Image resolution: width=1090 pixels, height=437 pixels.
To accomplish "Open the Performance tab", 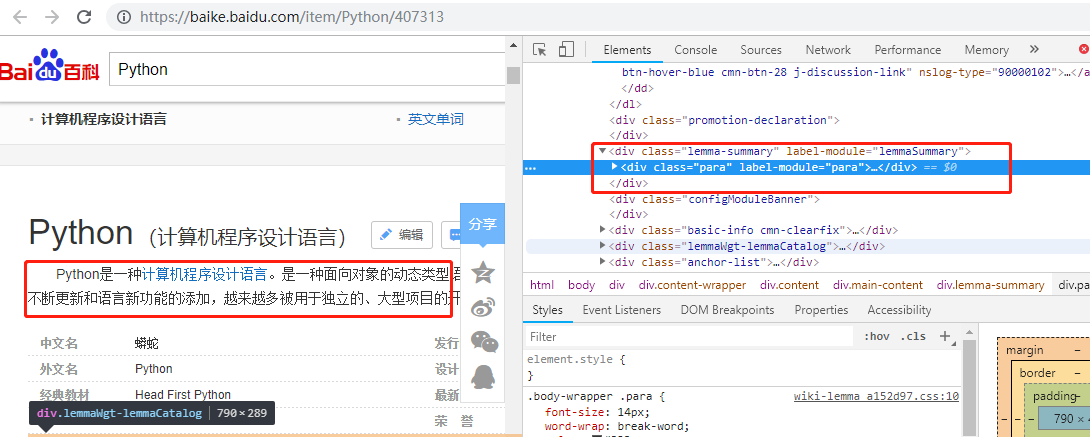I will tap(907, 50).
